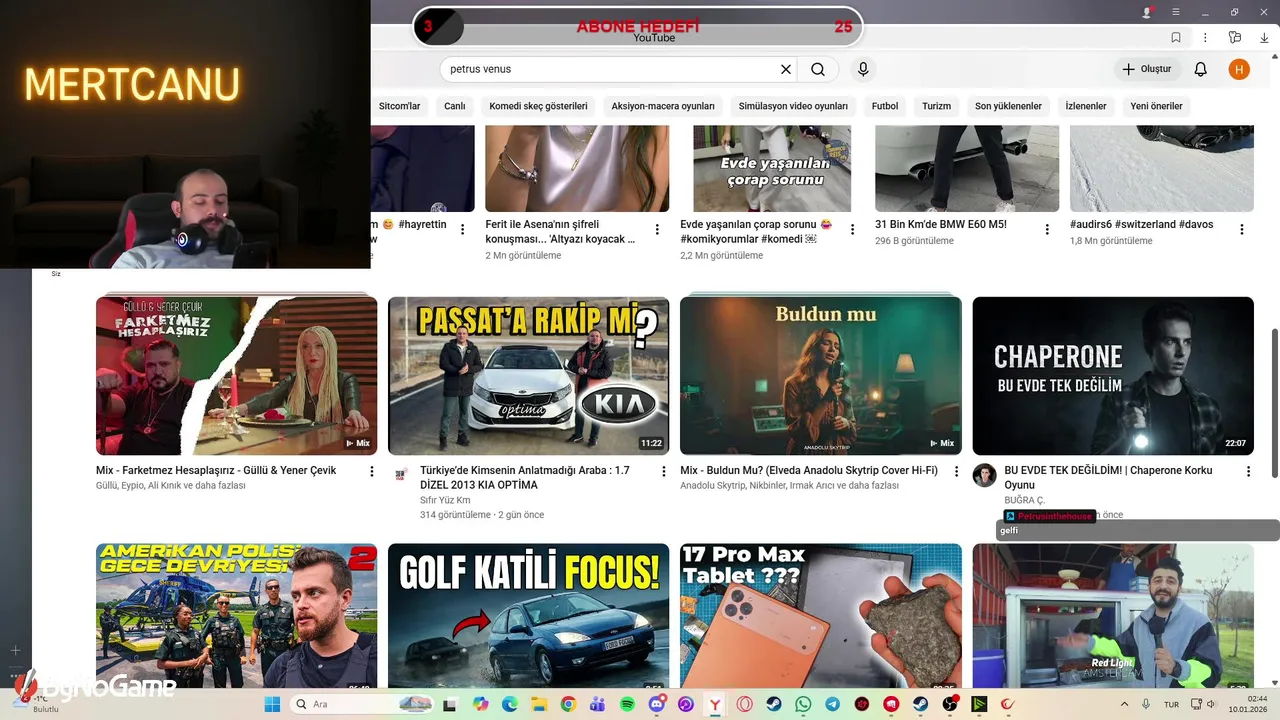Open the orange H account avatar
Image resolution: width=1280 pixels, height=720 pixels.
[x=1239, y=69]
